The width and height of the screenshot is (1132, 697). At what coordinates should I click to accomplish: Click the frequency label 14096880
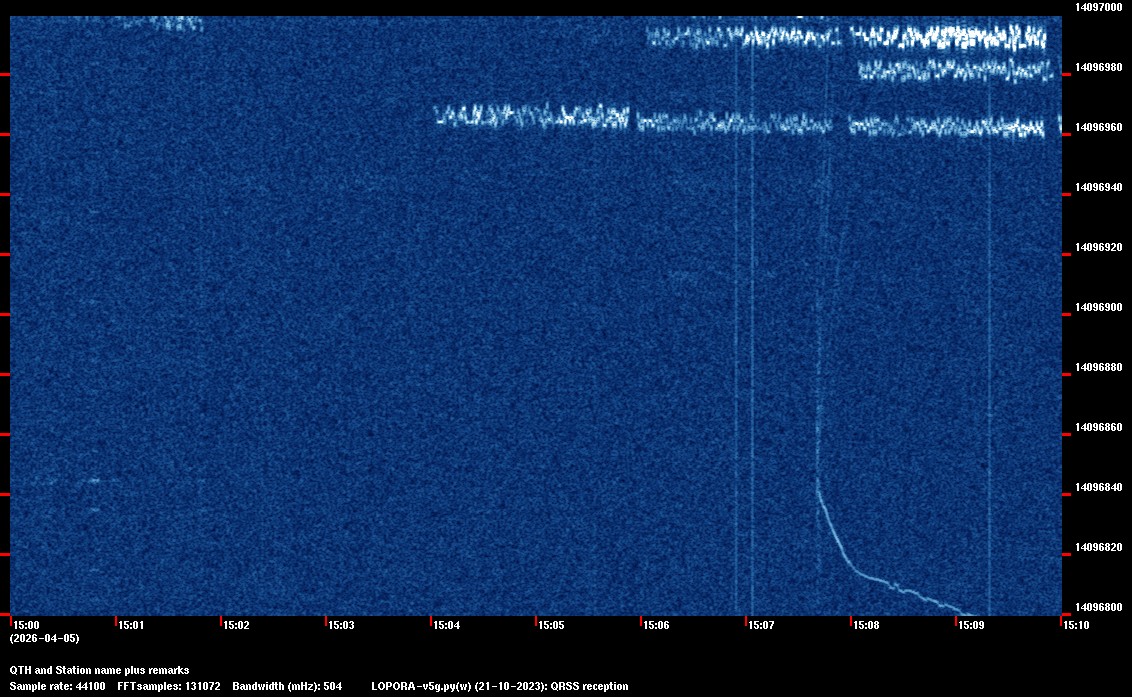point(1098,367)
